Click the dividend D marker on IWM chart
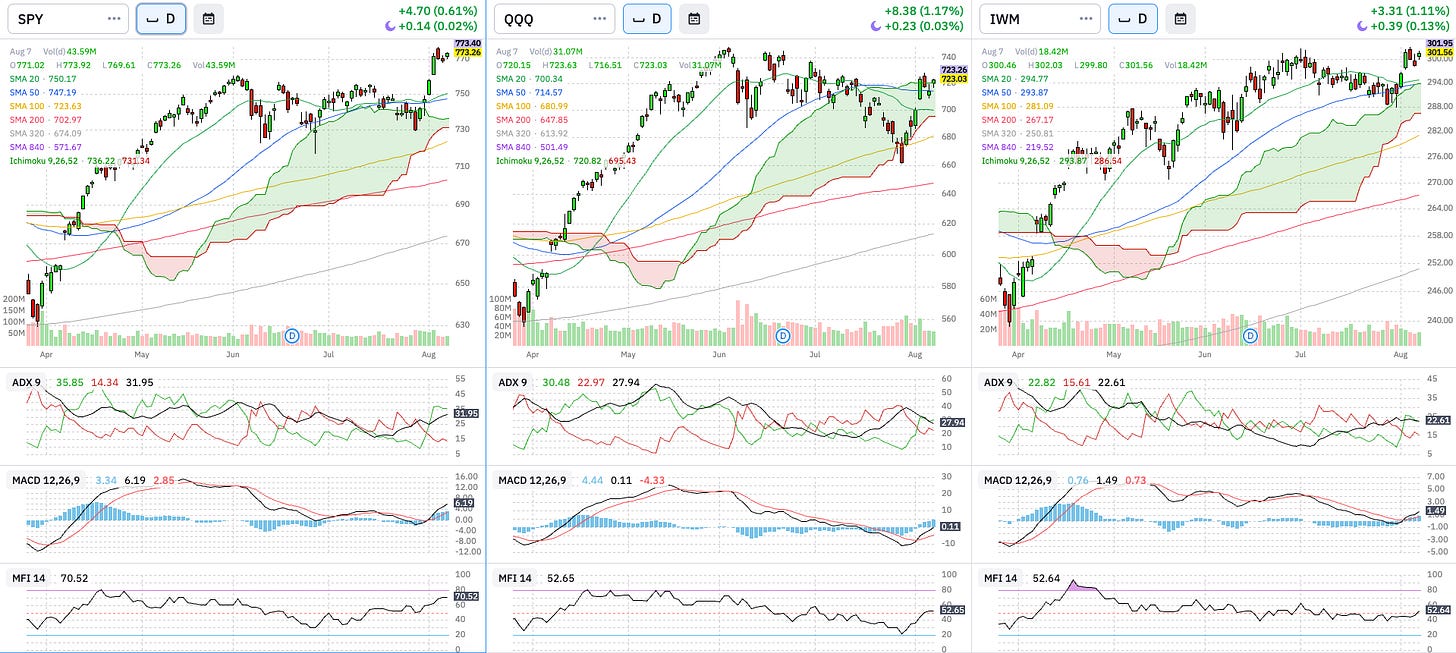 point(1249,335)
